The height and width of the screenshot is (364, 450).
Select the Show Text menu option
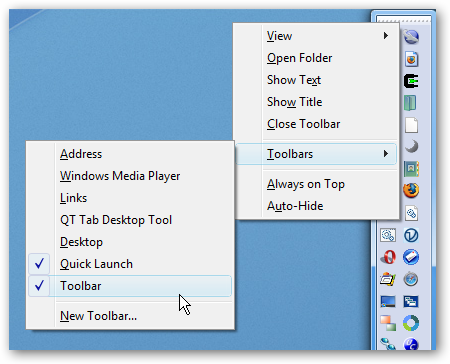pyautogui.click(x=316, y=80)
